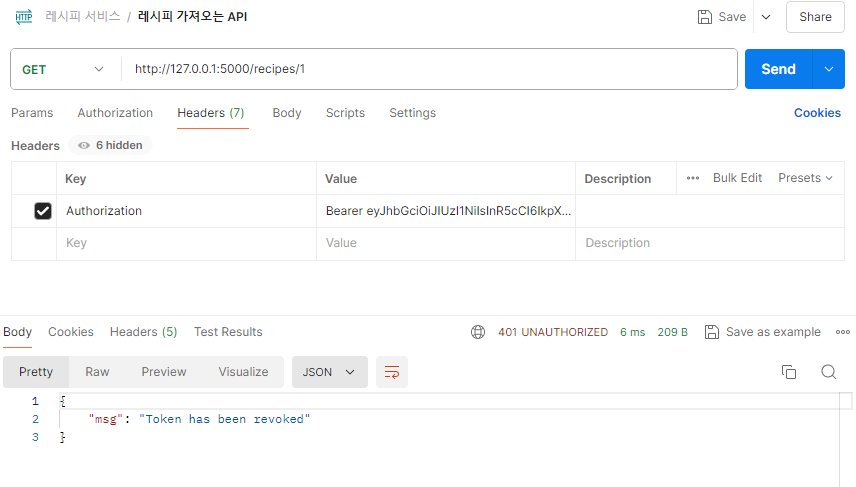Open the Settings tab
Screen dimensions: 856x487
pos(413,113)
